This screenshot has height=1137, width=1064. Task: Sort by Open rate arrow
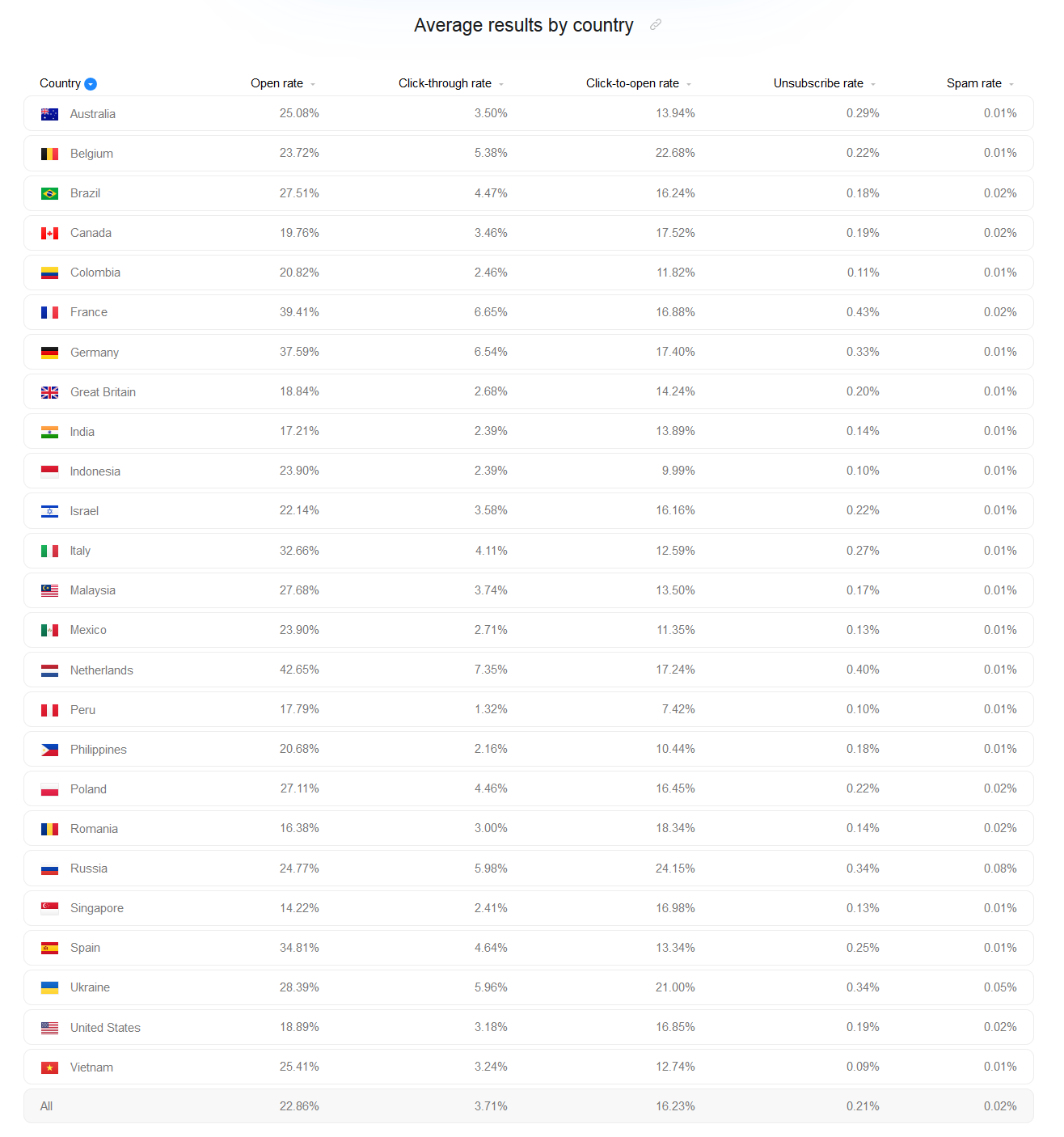[x=313, y=84]
